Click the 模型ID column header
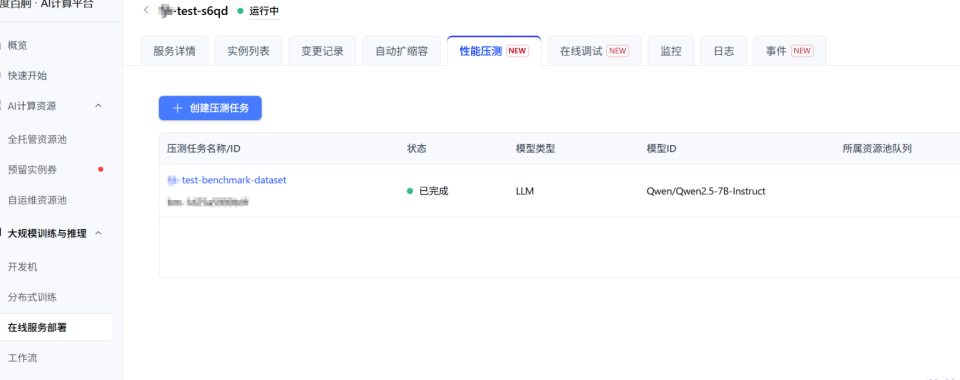Screen dimensions: 960x380 coord(661,149)
